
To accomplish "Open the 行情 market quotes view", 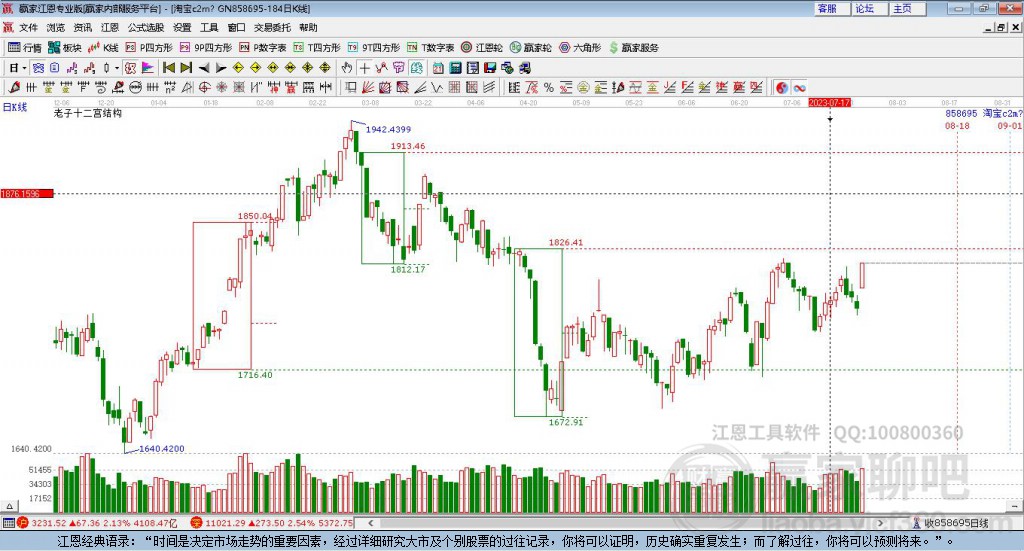I will pyautogui.click(x=24, y=48).
